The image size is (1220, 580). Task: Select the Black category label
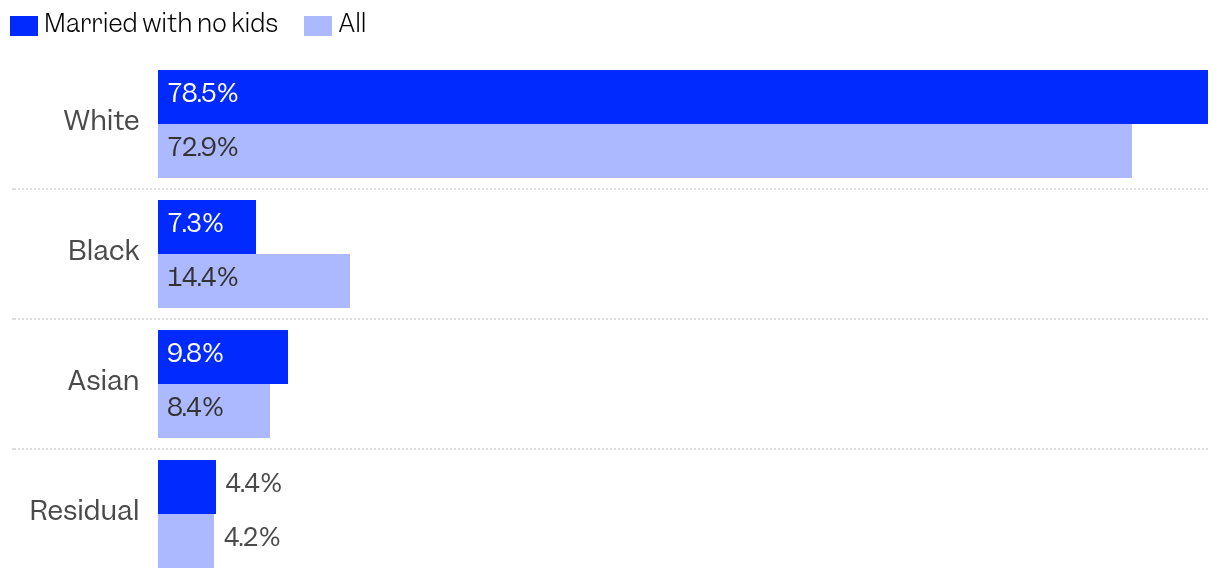point(104,251)
